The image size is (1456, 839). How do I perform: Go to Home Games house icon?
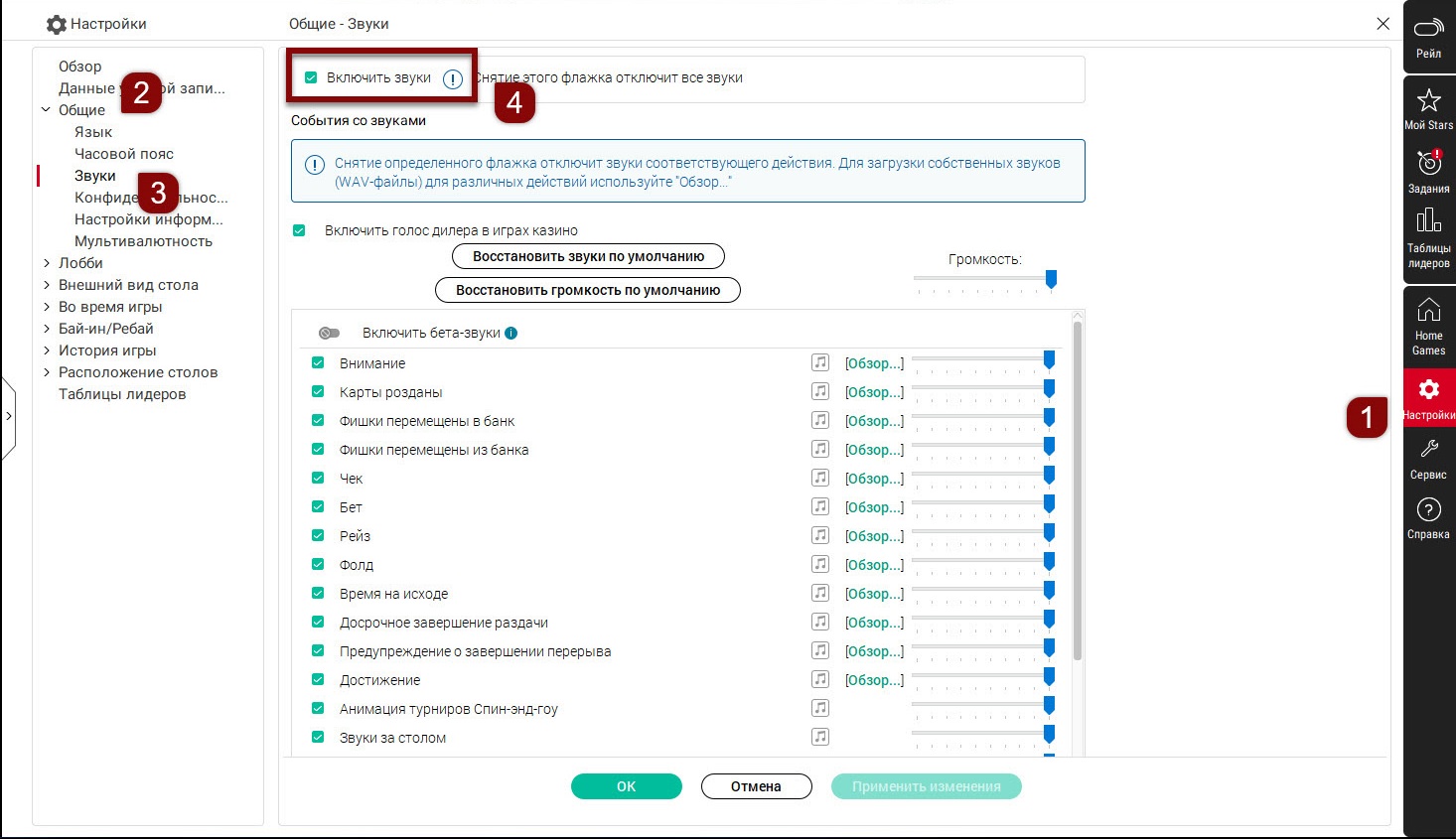pos(1428,311)
